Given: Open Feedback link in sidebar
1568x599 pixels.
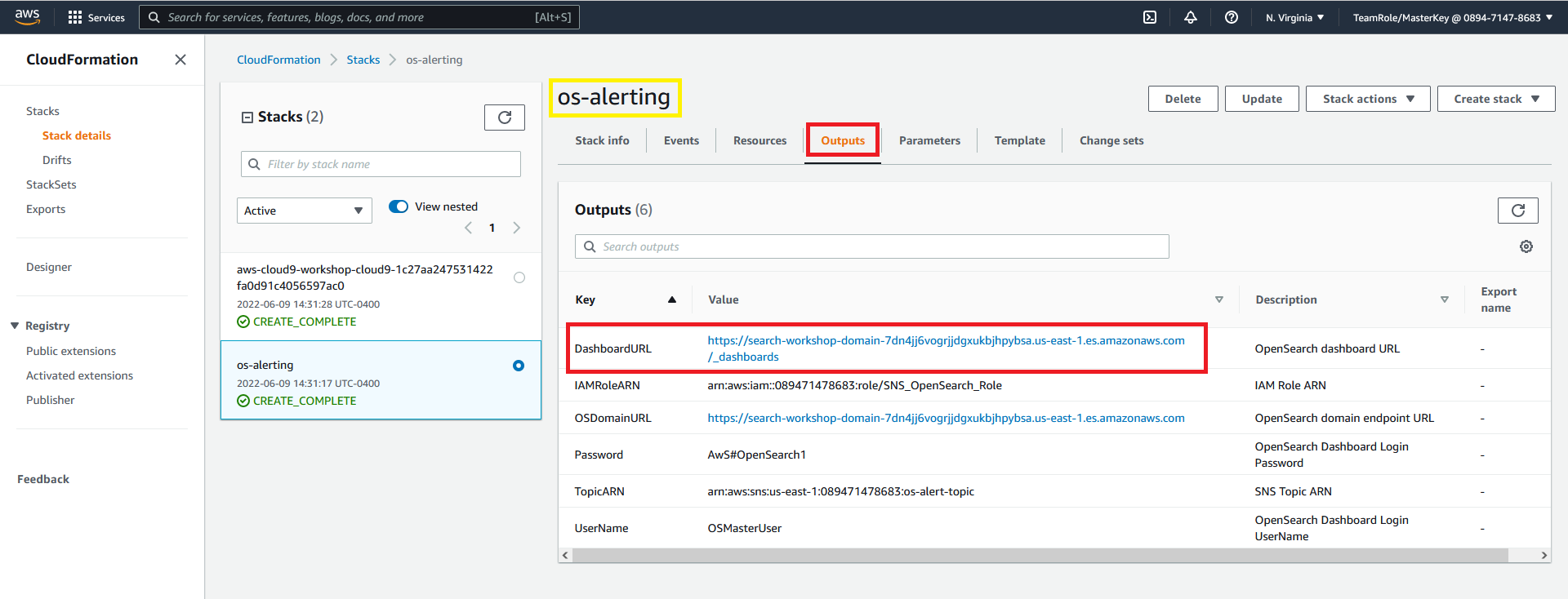Looking at the screenshot, I should (x=43, y=479).
